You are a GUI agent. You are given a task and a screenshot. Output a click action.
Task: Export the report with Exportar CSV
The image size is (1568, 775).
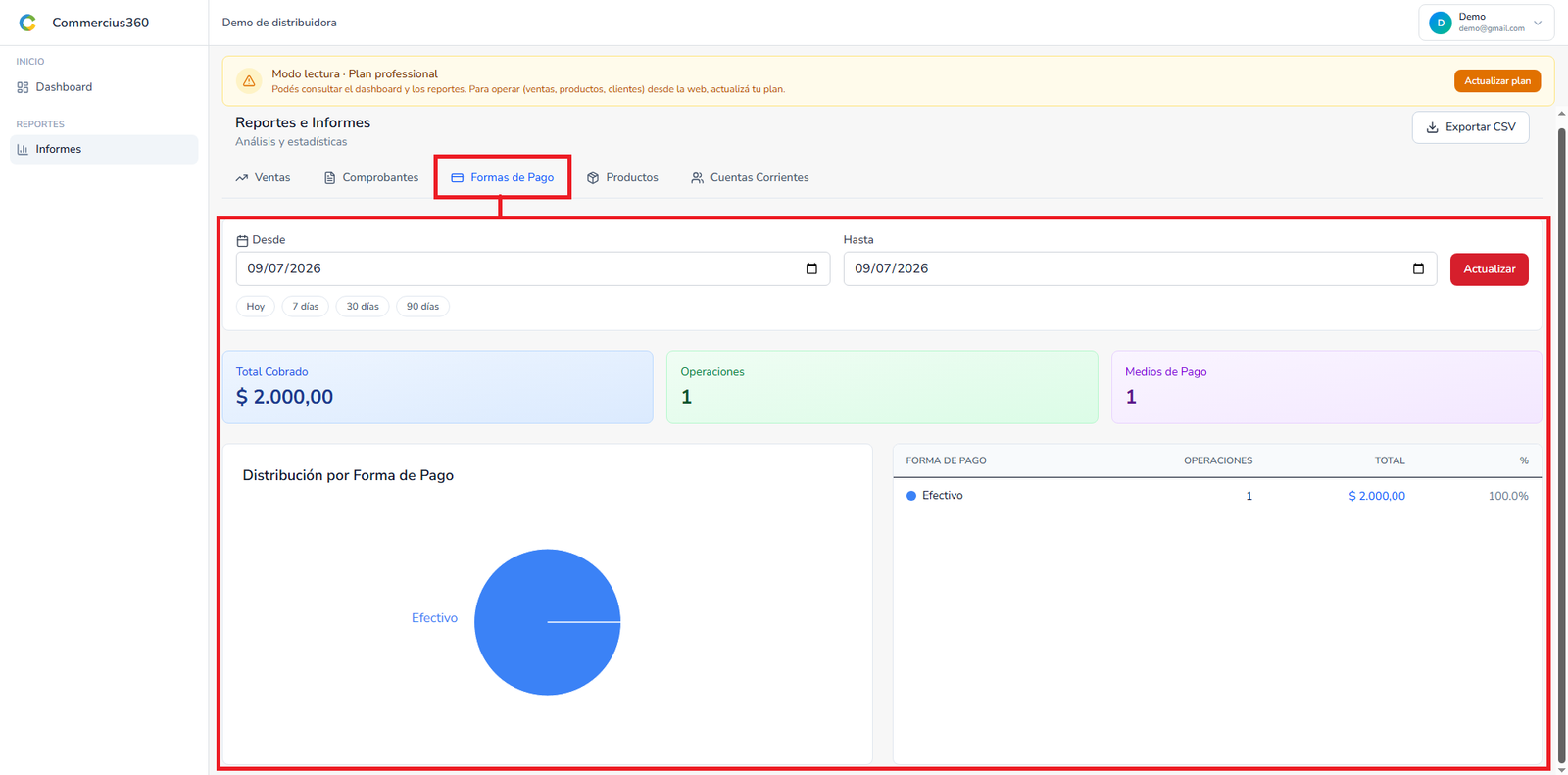(1470, 127)
